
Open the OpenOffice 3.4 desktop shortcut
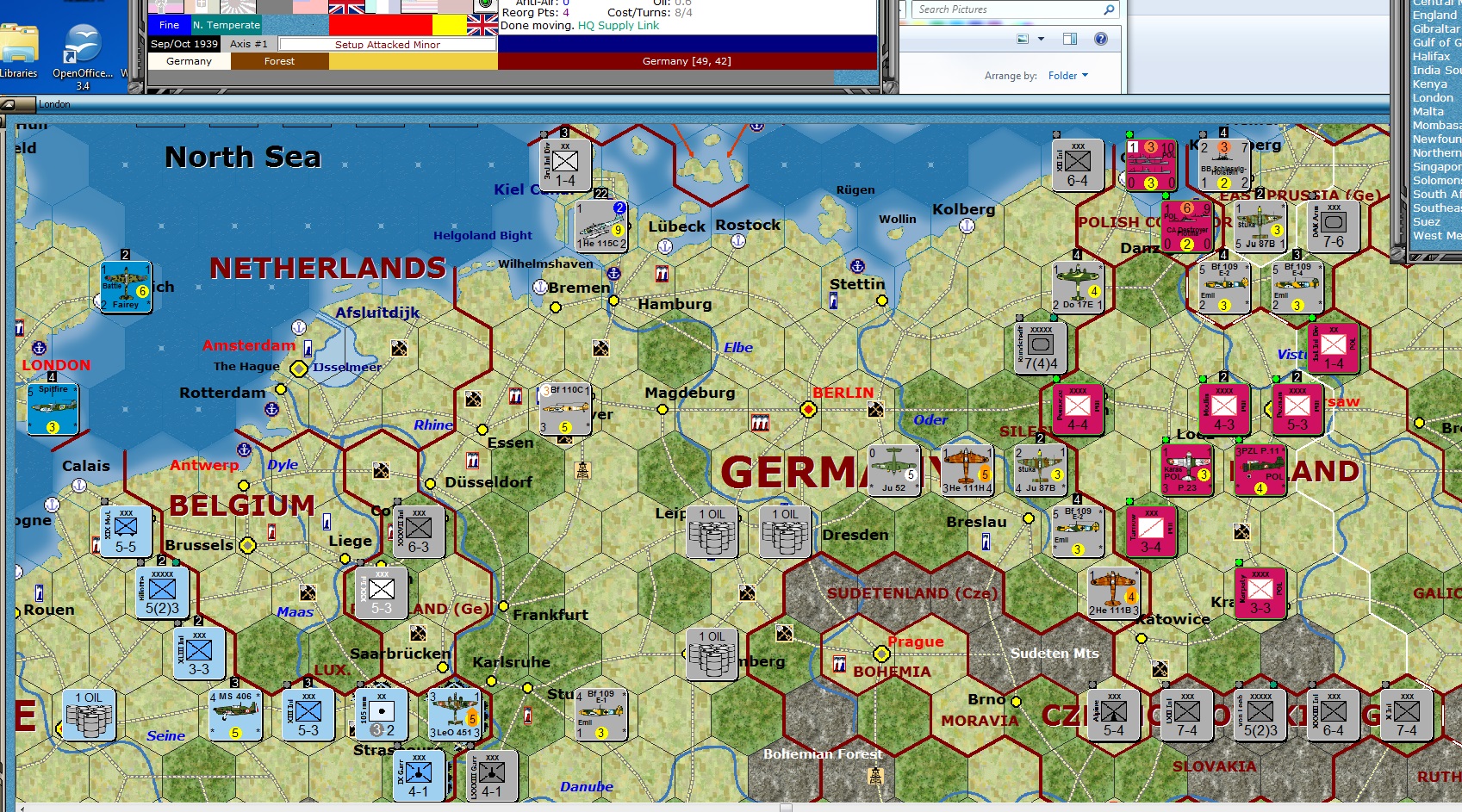[x=83, y=56]
